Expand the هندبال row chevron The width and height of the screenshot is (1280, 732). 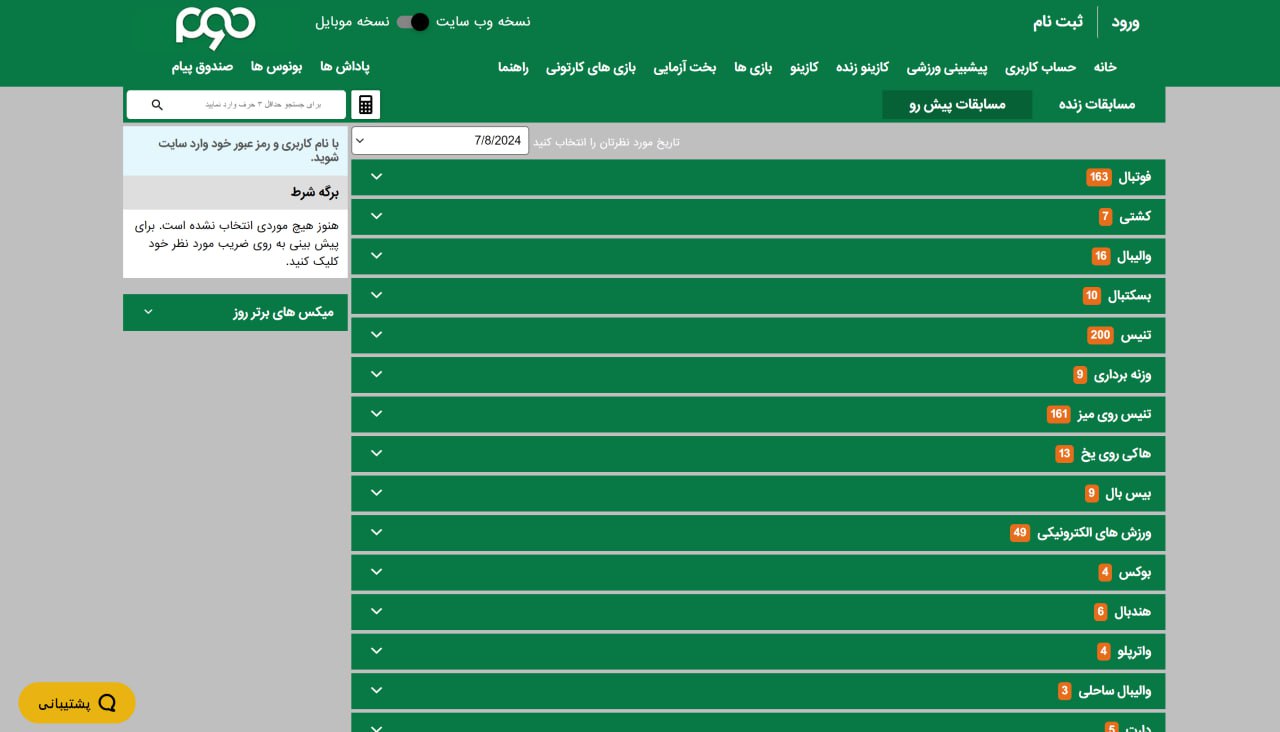click(377, 611)
